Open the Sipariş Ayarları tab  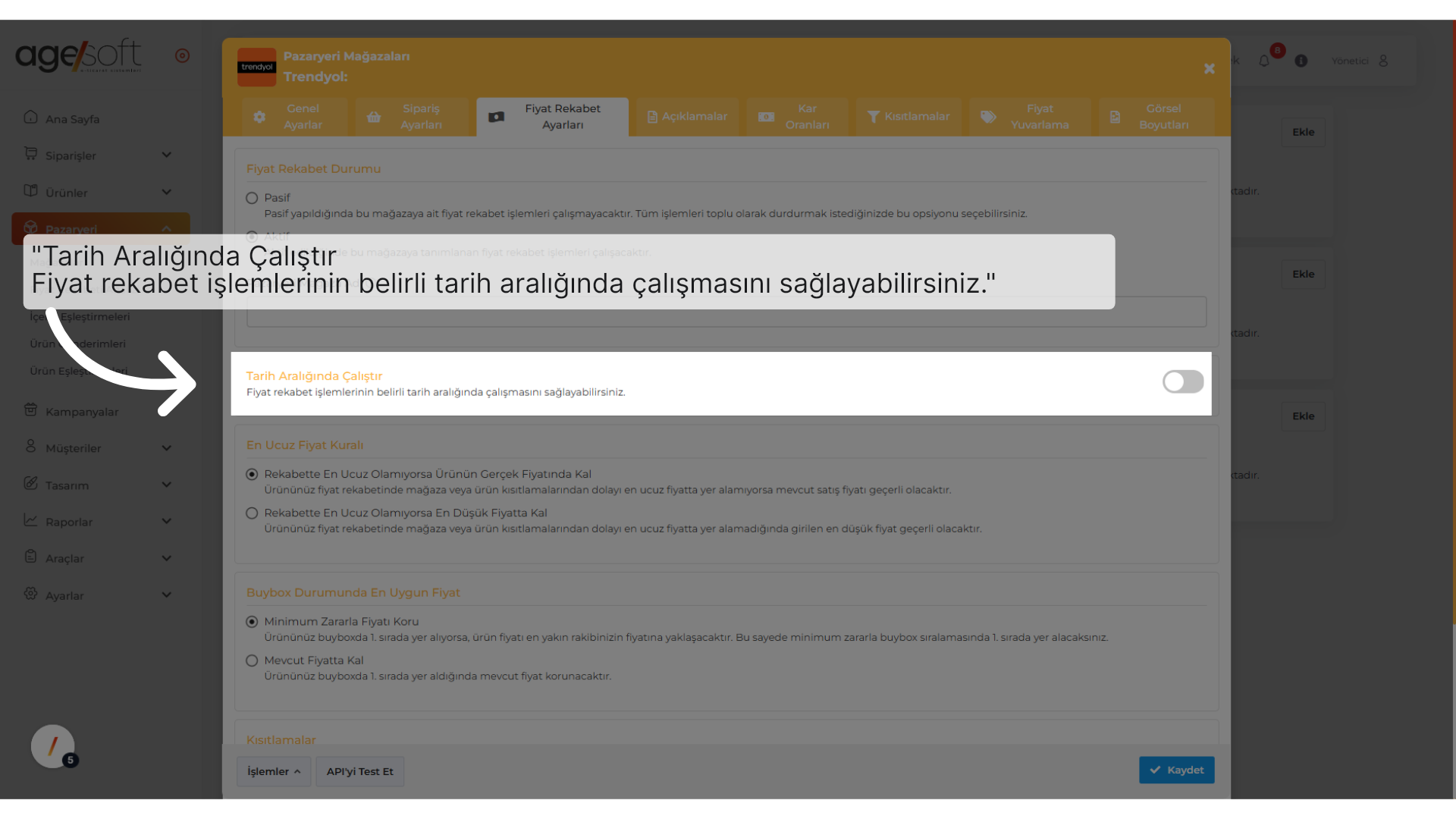click(412, 117)
